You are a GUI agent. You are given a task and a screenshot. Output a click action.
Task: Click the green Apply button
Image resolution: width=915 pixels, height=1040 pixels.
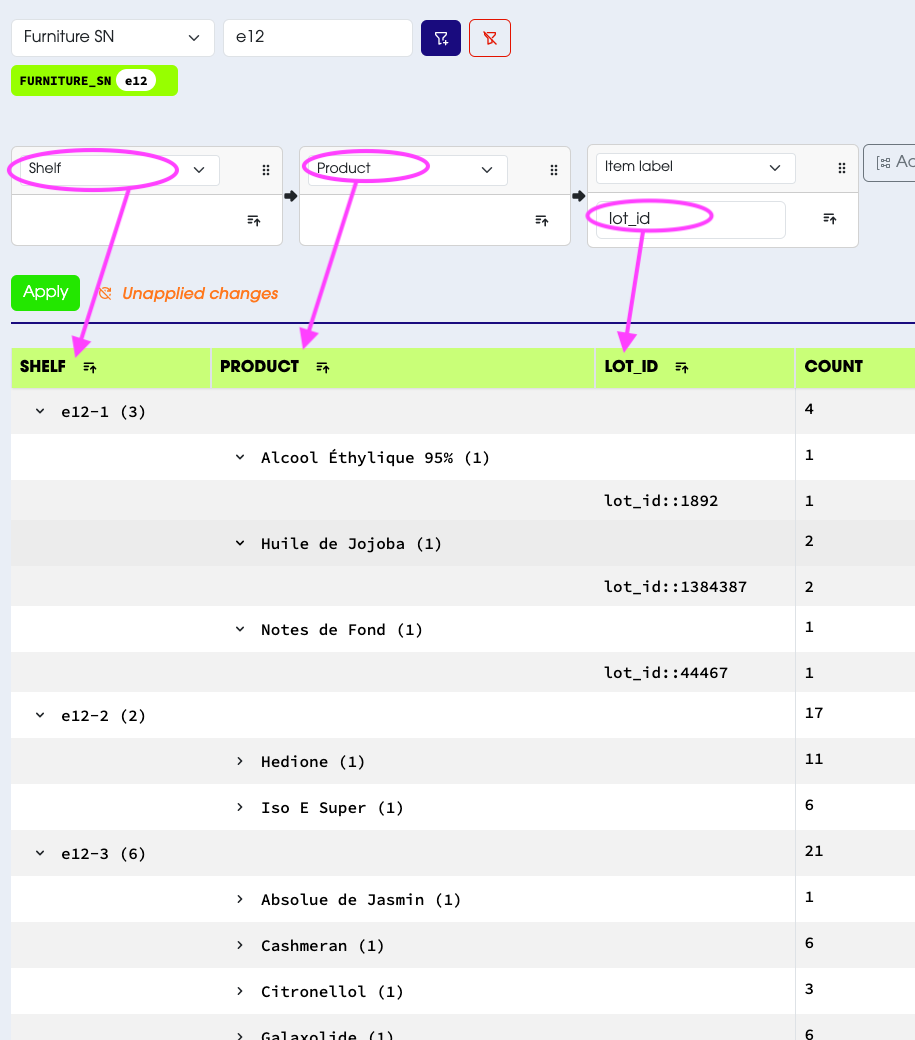45,292
